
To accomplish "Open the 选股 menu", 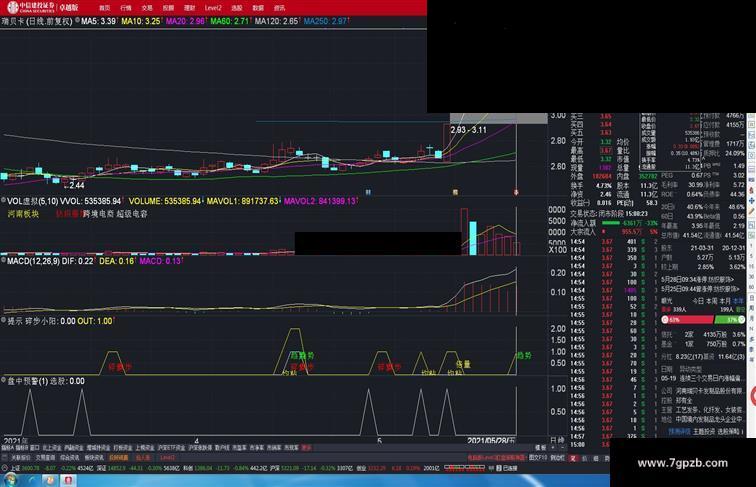I will tap(237, 8).
